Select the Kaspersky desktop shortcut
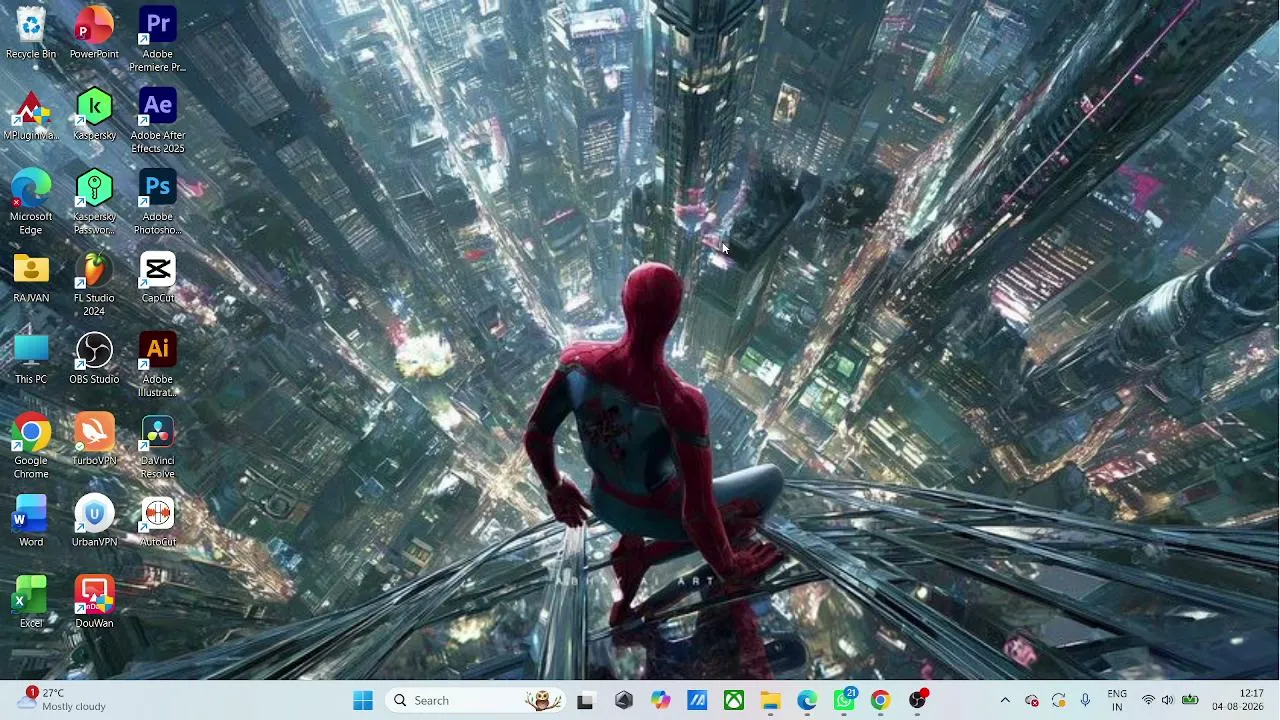Image resolution: width=1280 pixels, height=720 pixels. pos(94,115)
